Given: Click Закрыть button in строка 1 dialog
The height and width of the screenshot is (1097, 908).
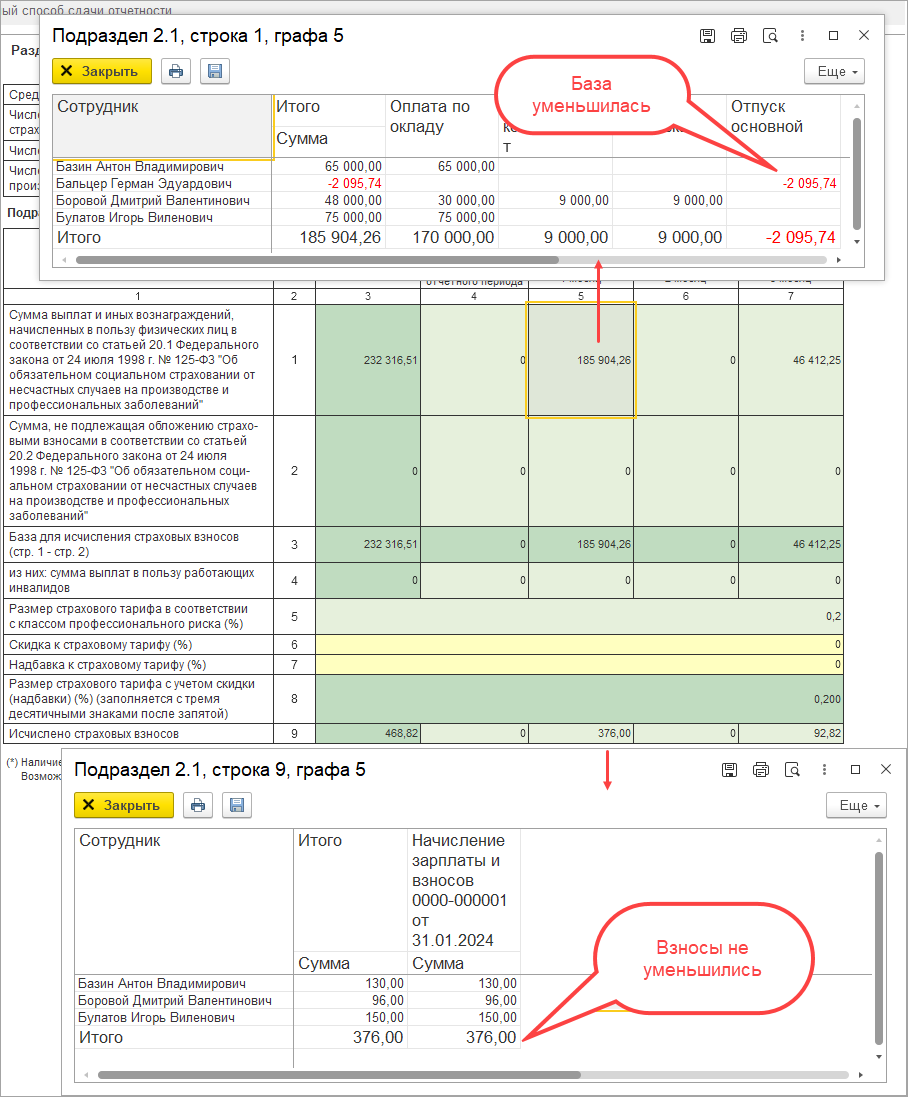Looking at the screenshot, I should [x=101, y=71].
